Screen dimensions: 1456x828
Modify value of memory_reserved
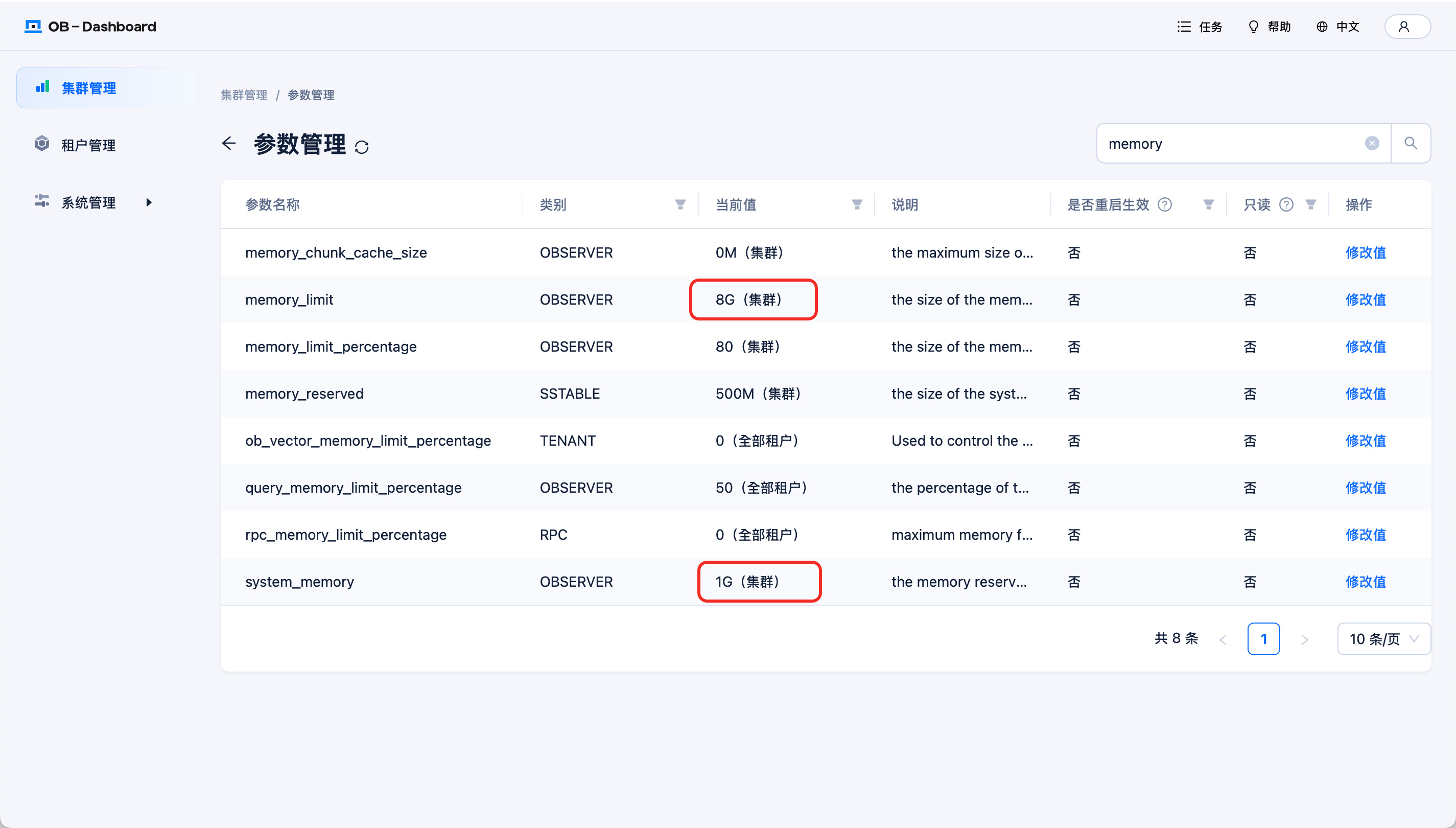click(1366, 394)
